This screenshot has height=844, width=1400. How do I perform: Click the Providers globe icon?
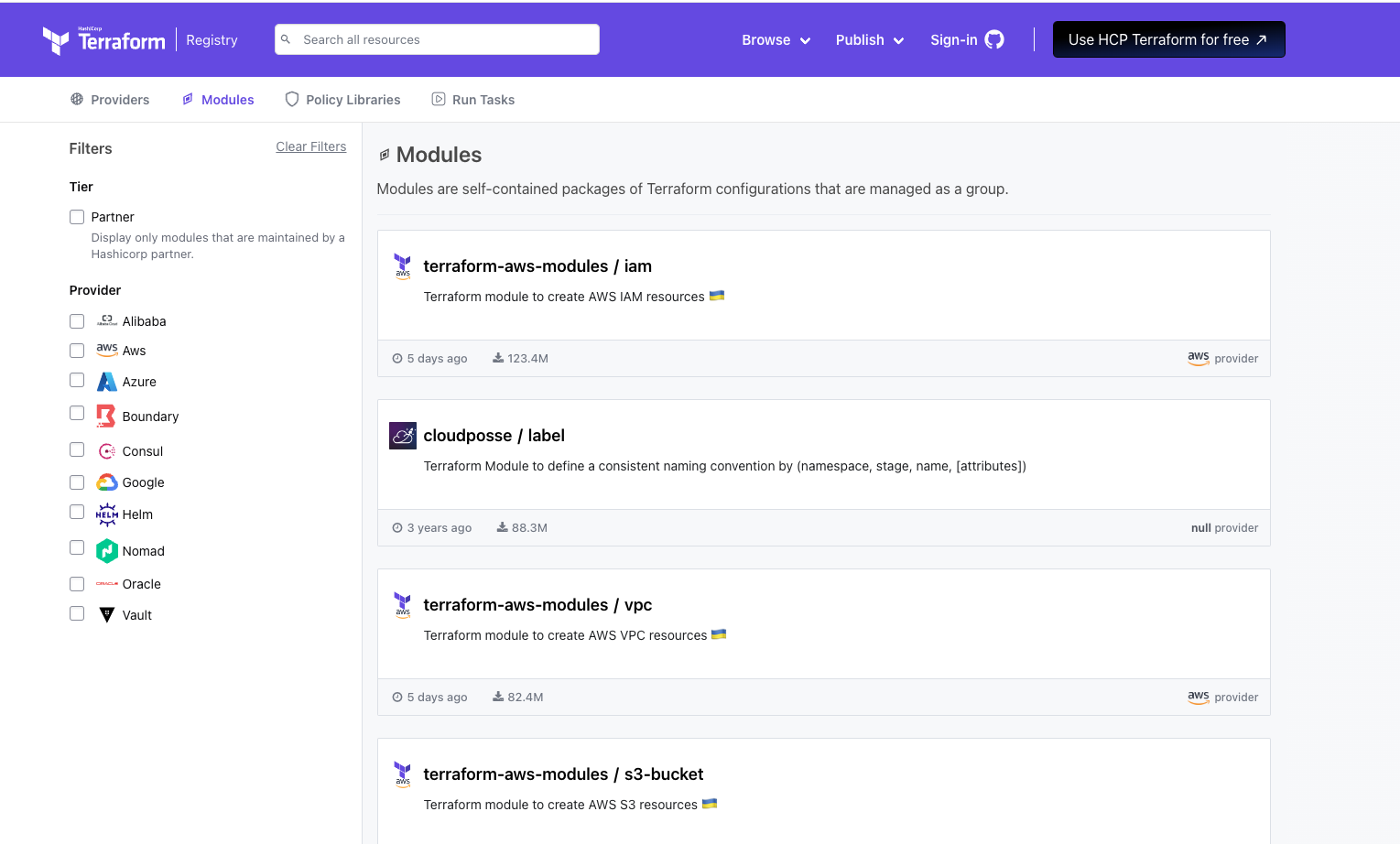(x=77, y=99)
